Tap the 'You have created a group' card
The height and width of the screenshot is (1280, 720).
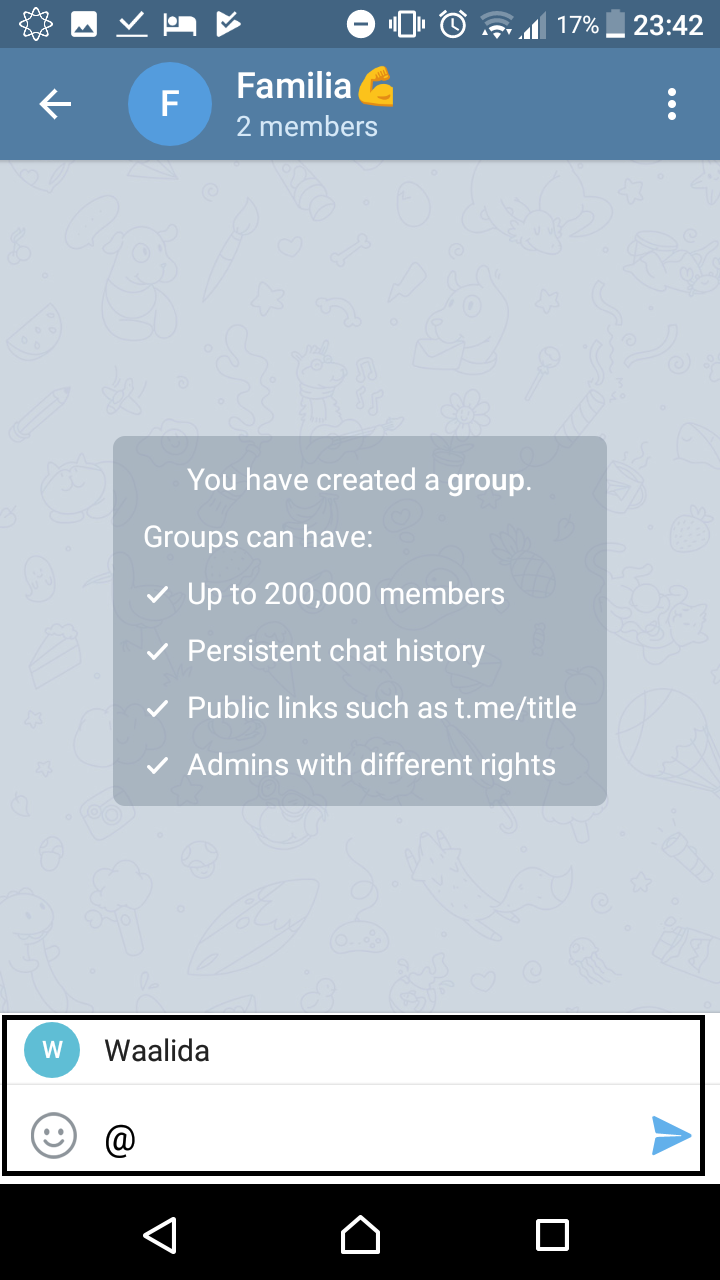point(360,621)
